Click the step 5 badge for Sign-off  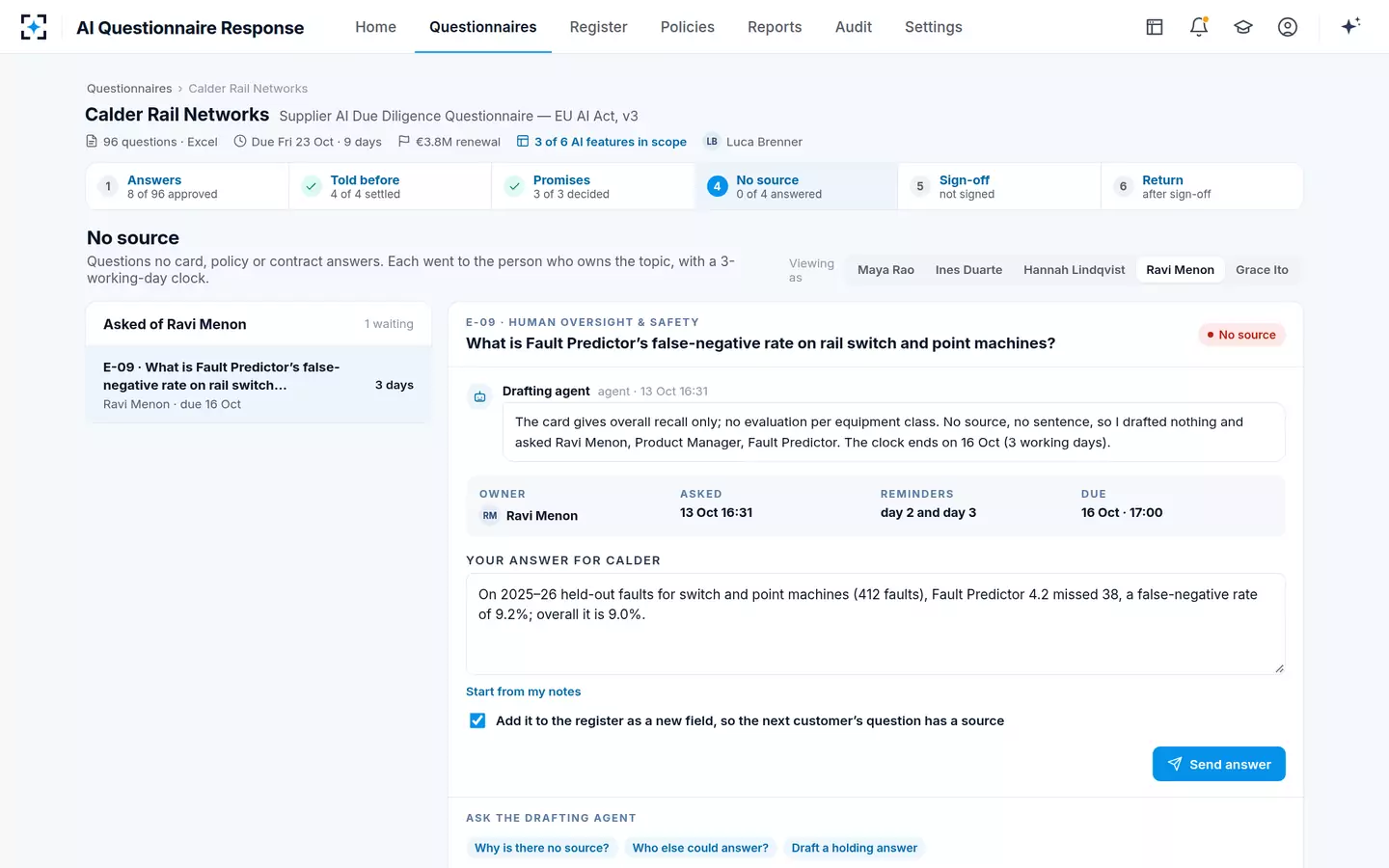click(x=920, y=186)
